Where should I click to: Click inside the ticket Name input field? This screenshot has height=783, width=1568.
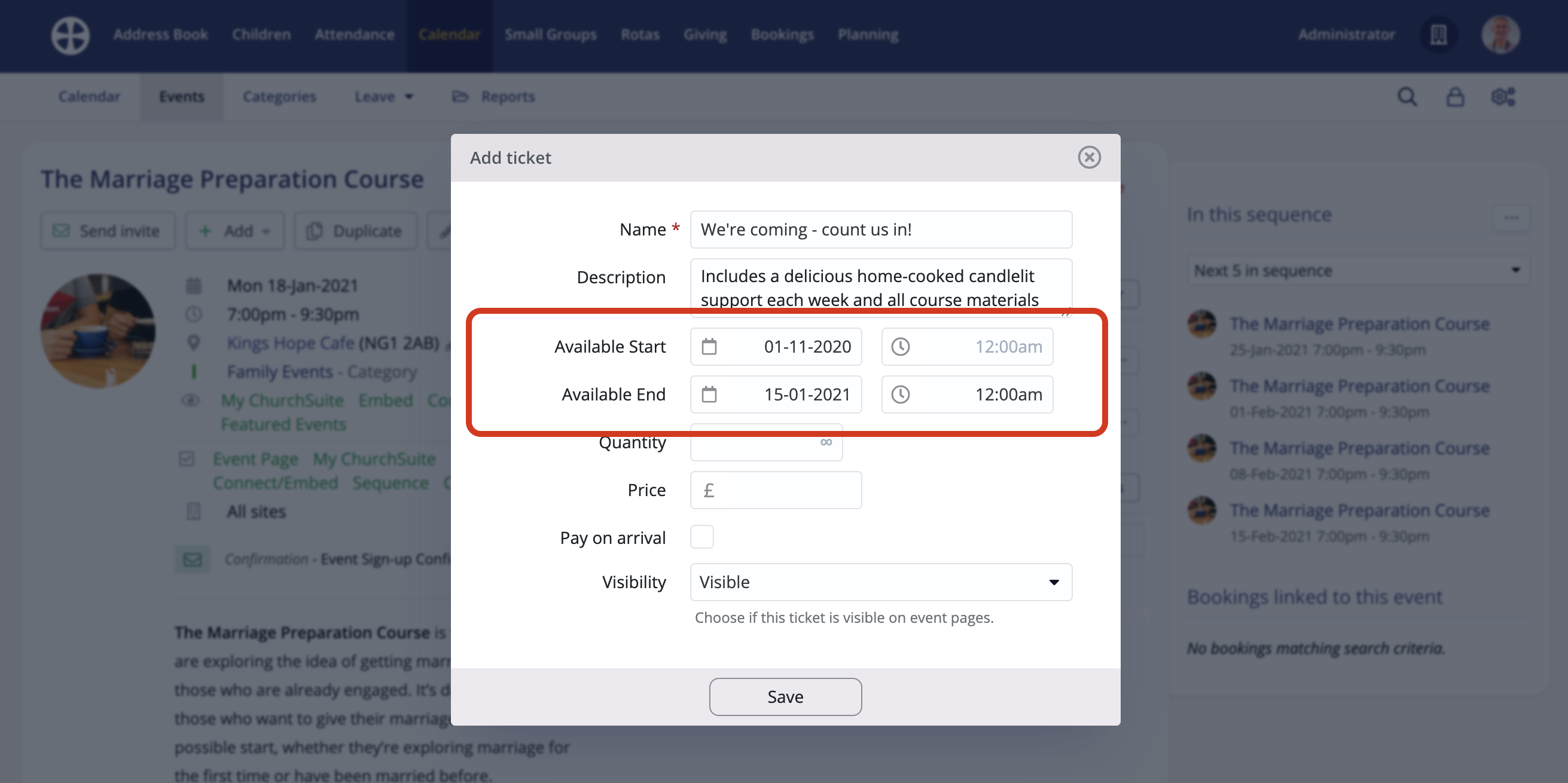(x=881, y=230)
